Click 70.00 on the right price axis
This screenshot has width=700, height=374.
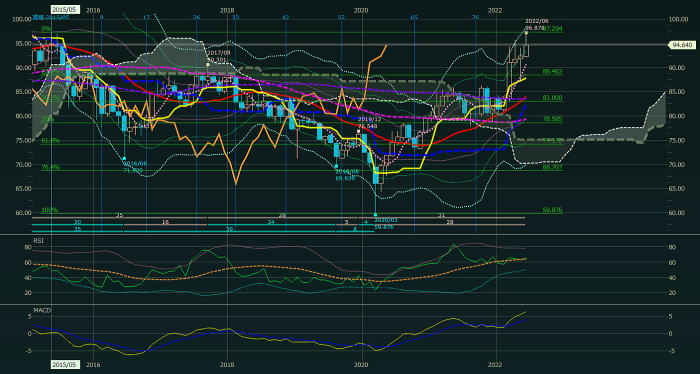678,164
